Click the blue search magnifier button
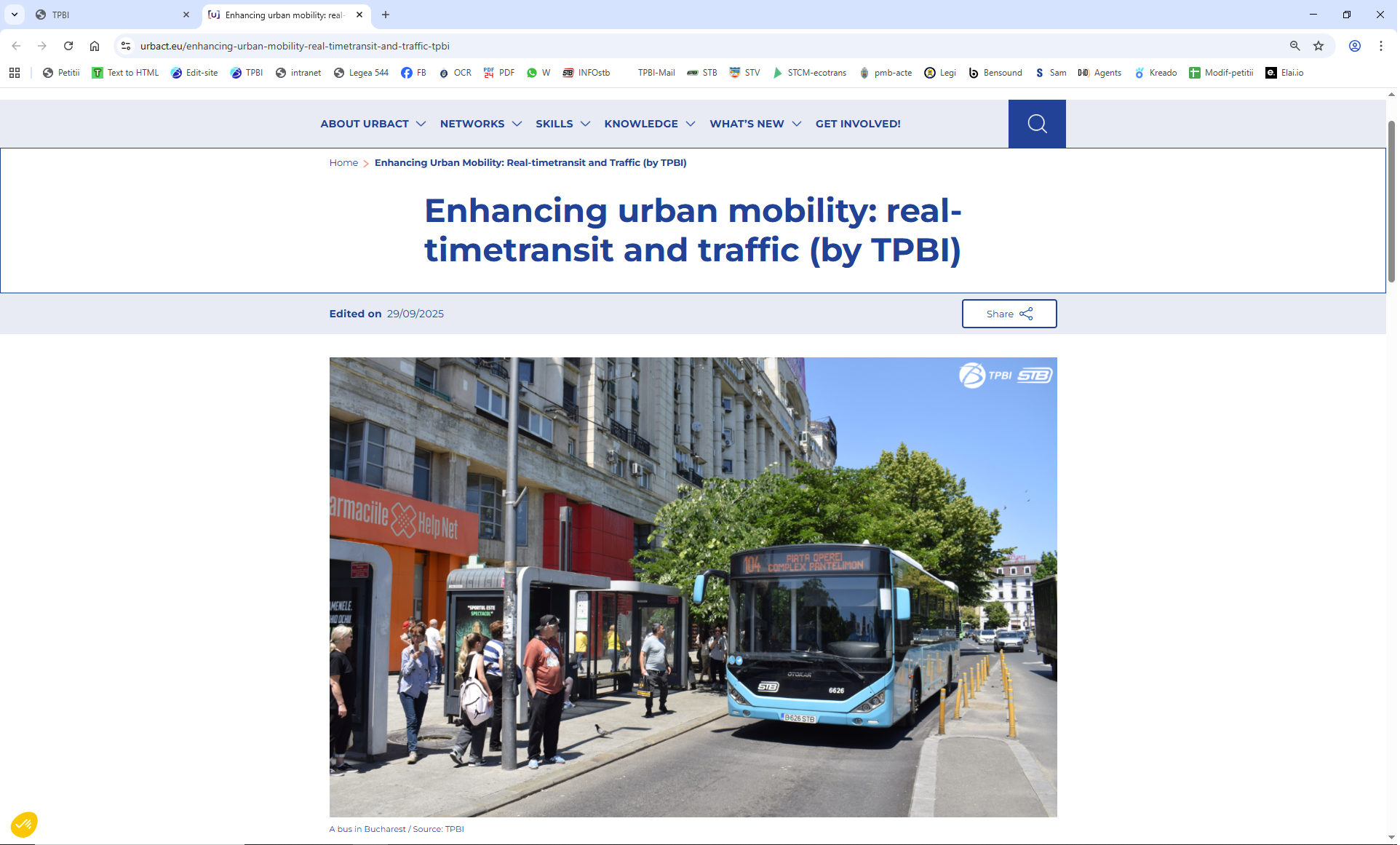 1038,124
